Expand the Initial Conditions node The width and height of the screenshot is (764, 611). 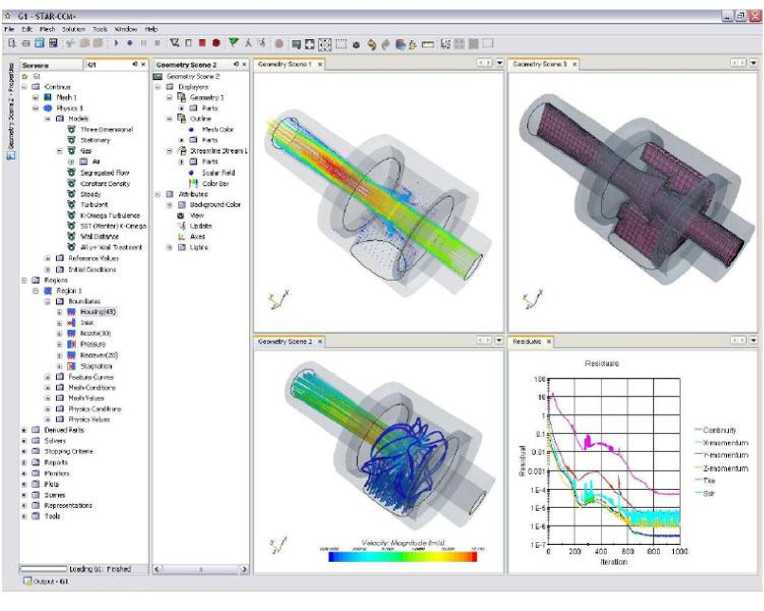[x=48, y=269]
